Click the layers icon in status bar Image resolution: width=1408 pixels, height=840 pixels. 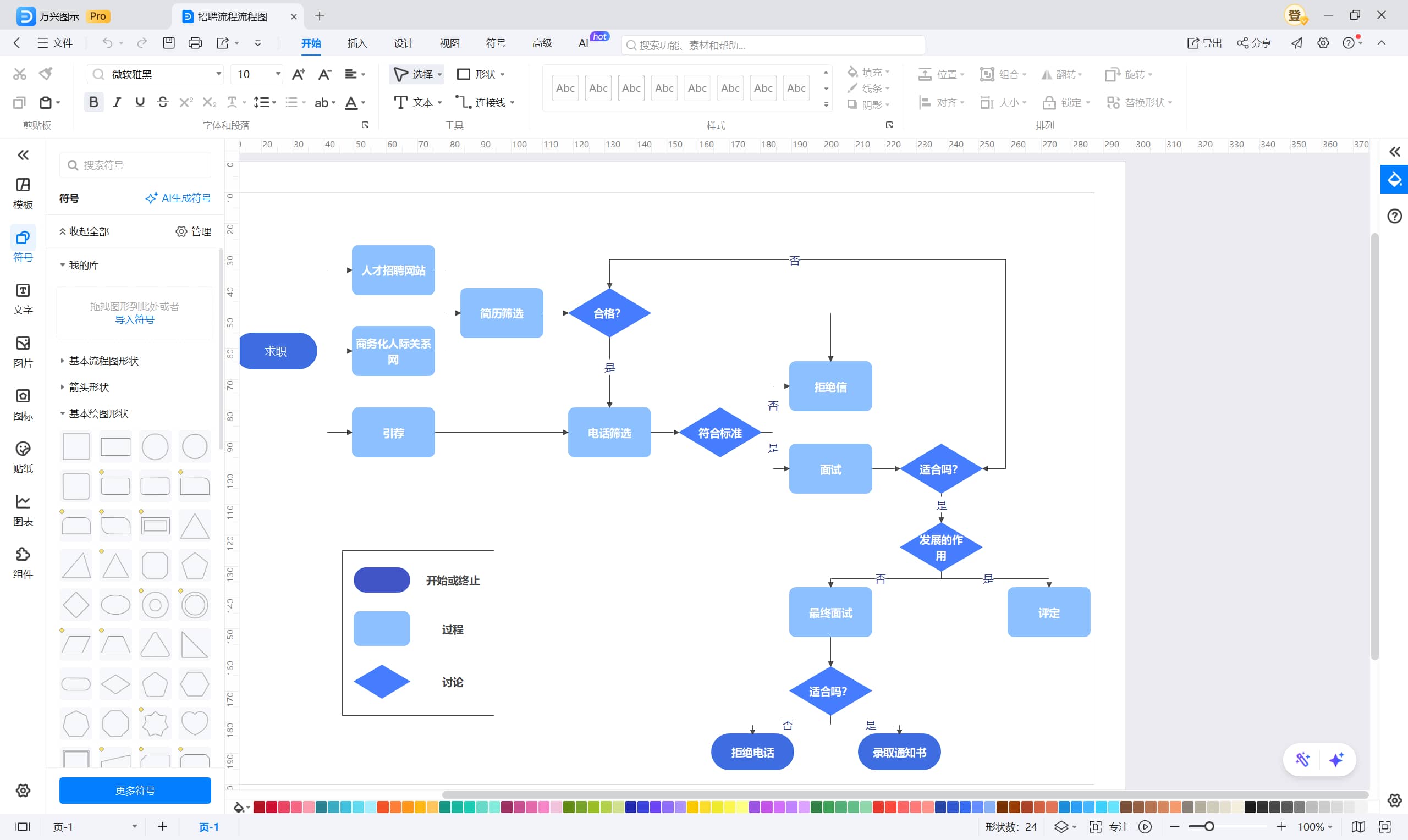pyautogui.click(x=1061, y=827)
